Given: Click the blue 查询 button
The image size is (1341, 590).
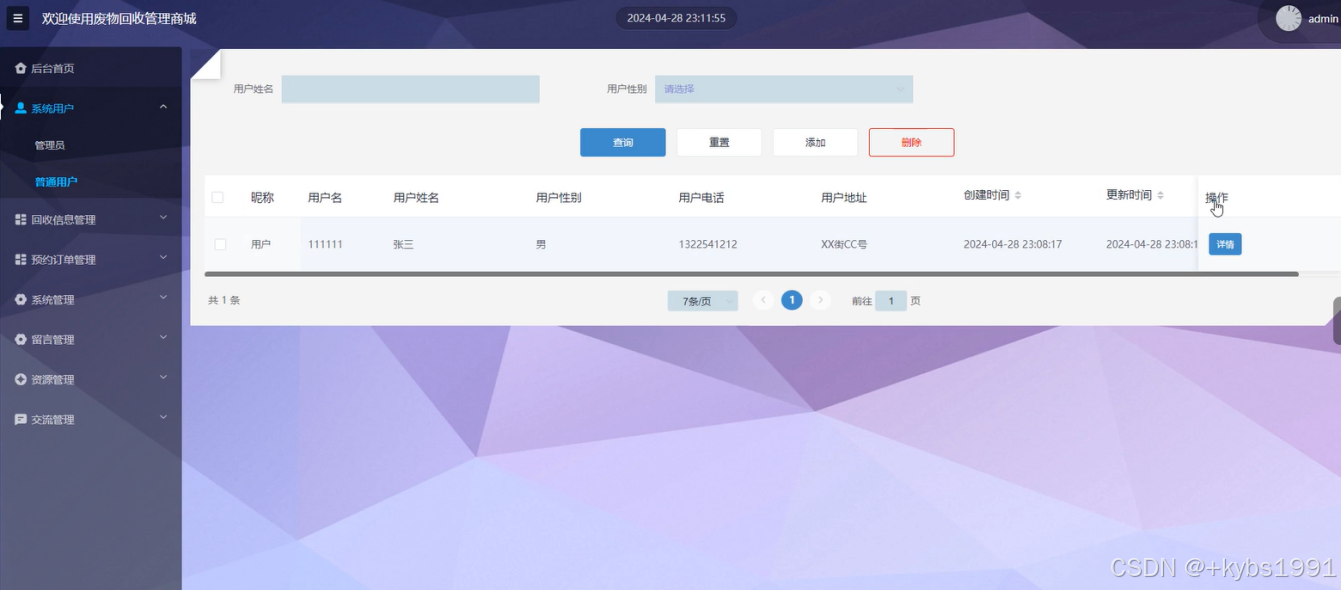Looking at the screenshot, I should coord(623,142).
